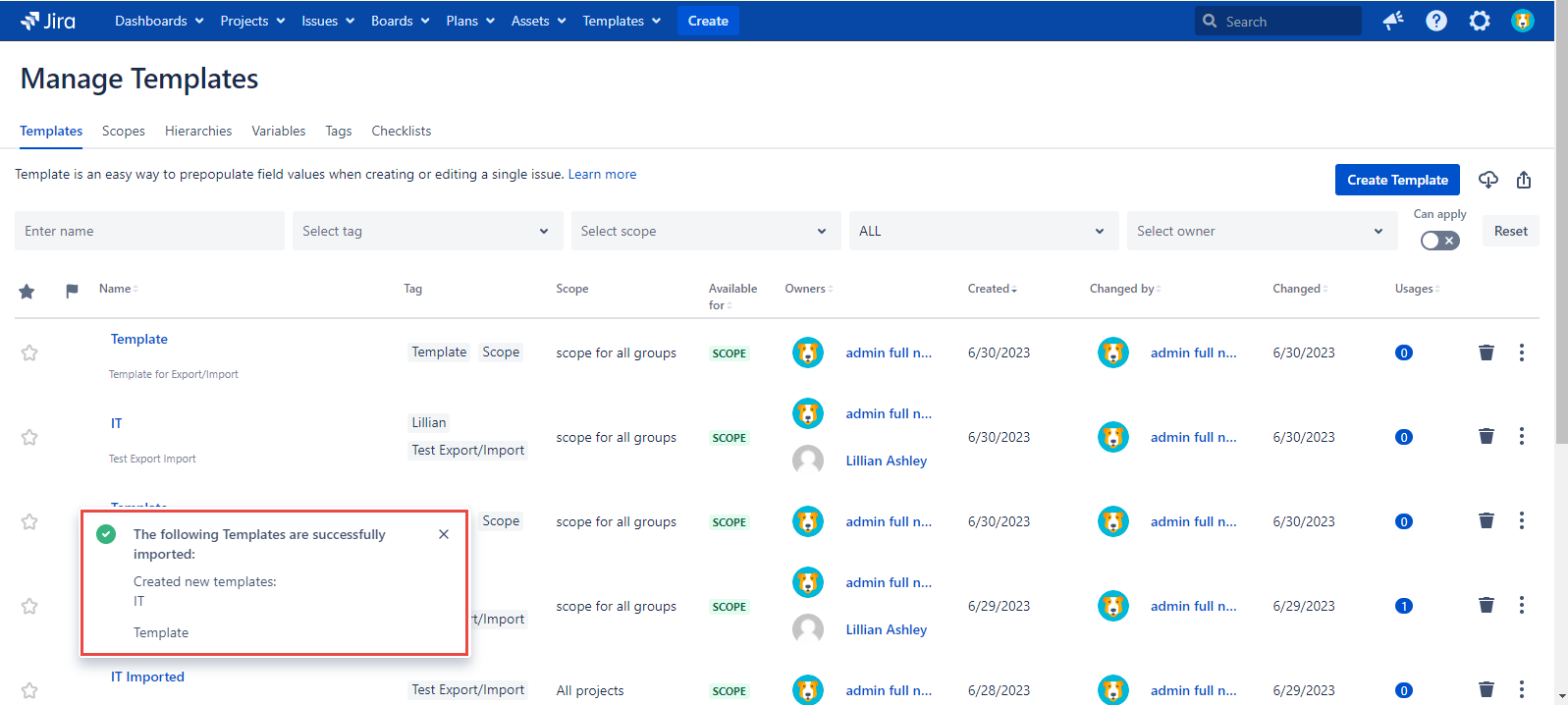Follow the Learn more link
The height and width of the screenshot is (705, 1568).
point(602,174)
